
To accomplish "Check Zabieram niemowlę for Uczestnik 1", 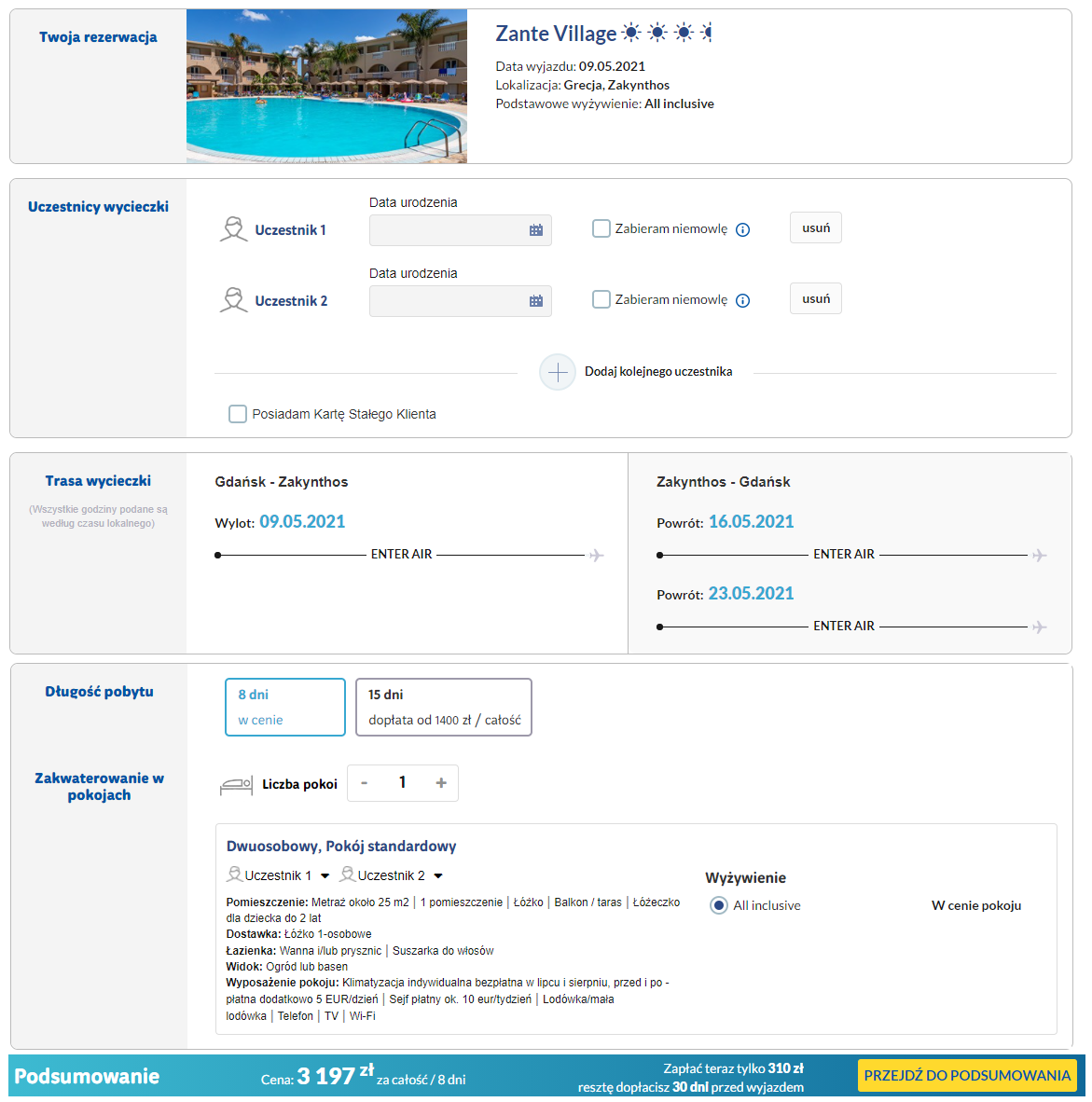I will click(x=601, y=228).
